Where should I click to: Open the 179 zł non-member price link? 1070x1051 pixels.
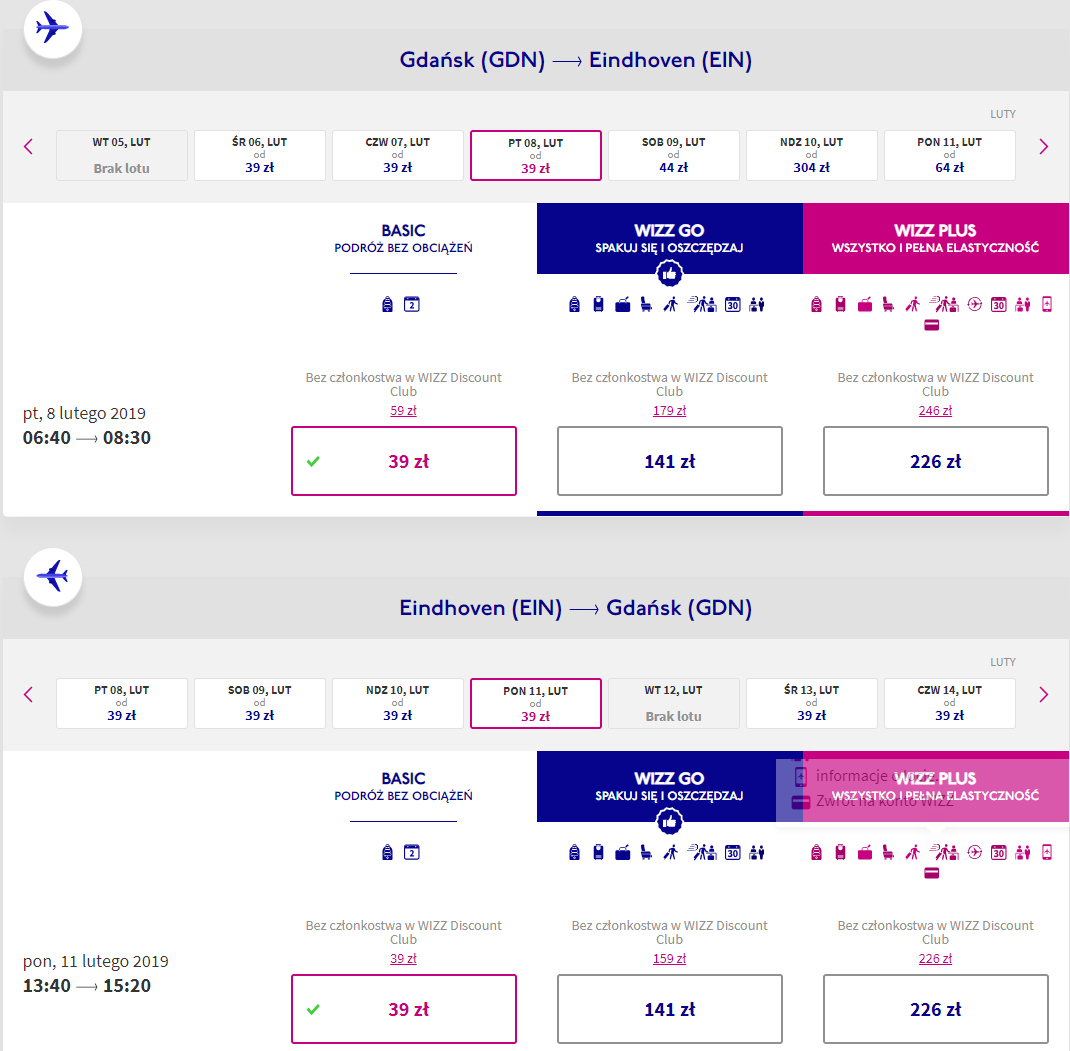(669, 411)
